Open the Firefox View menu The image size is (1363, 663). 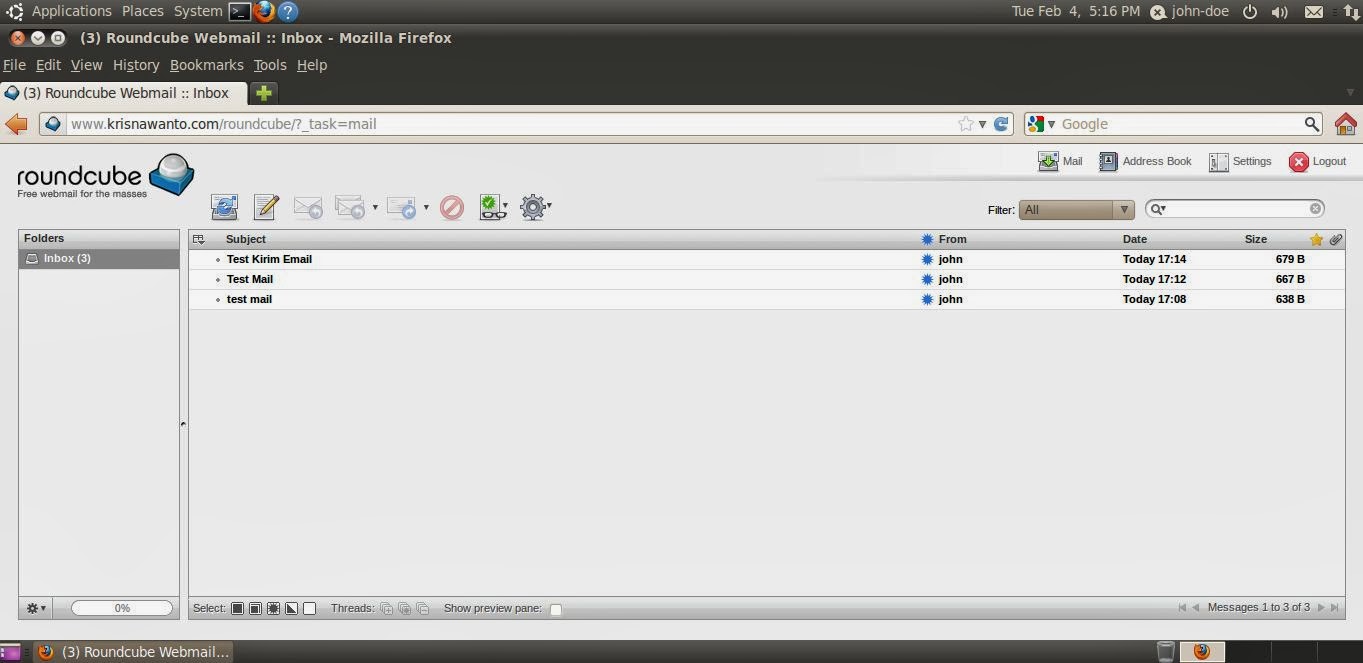[x=86, y=65]
